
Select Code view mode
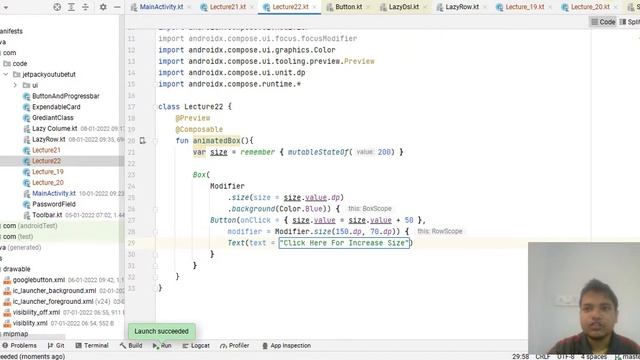(603, 22)
